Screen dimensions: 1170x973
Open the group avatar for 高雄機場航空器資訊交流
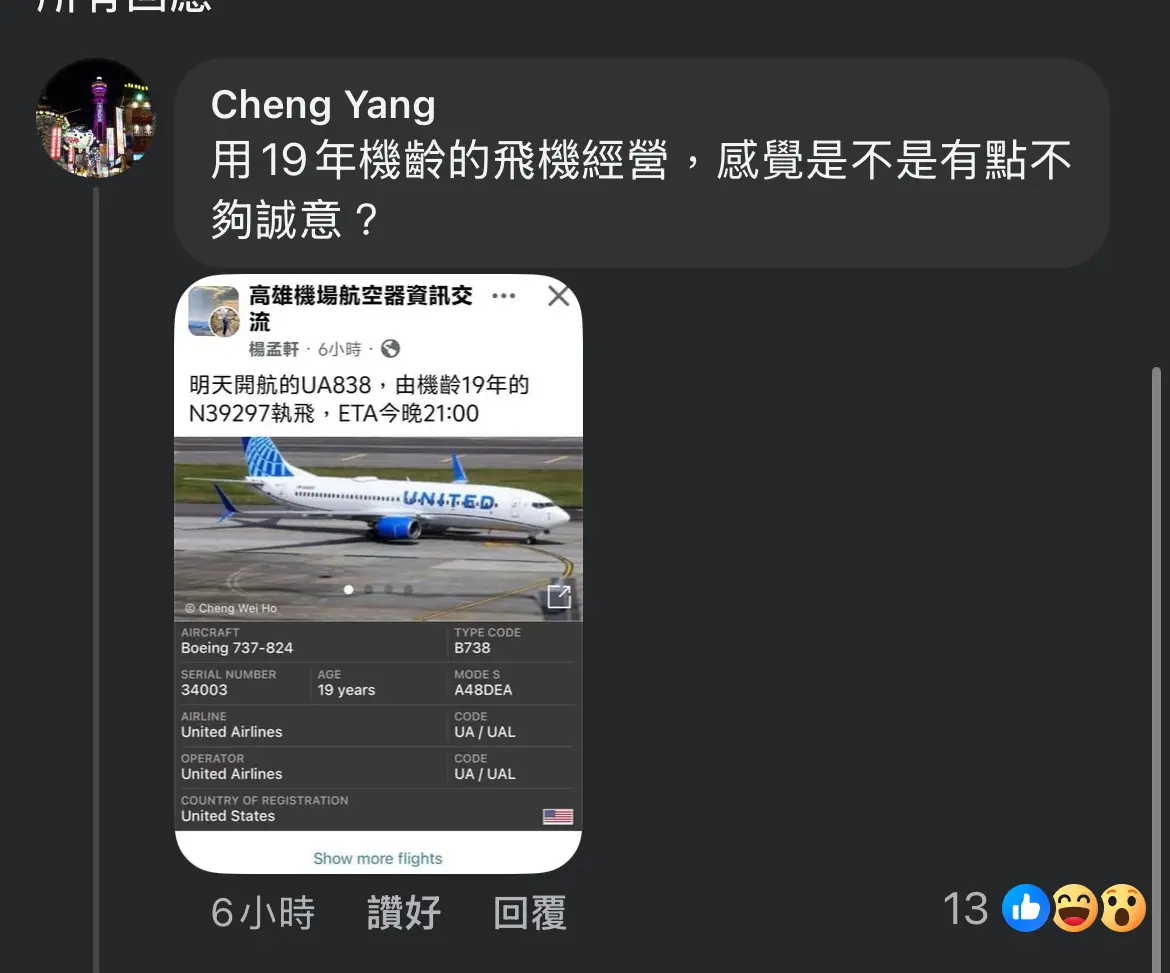[213, 311]
